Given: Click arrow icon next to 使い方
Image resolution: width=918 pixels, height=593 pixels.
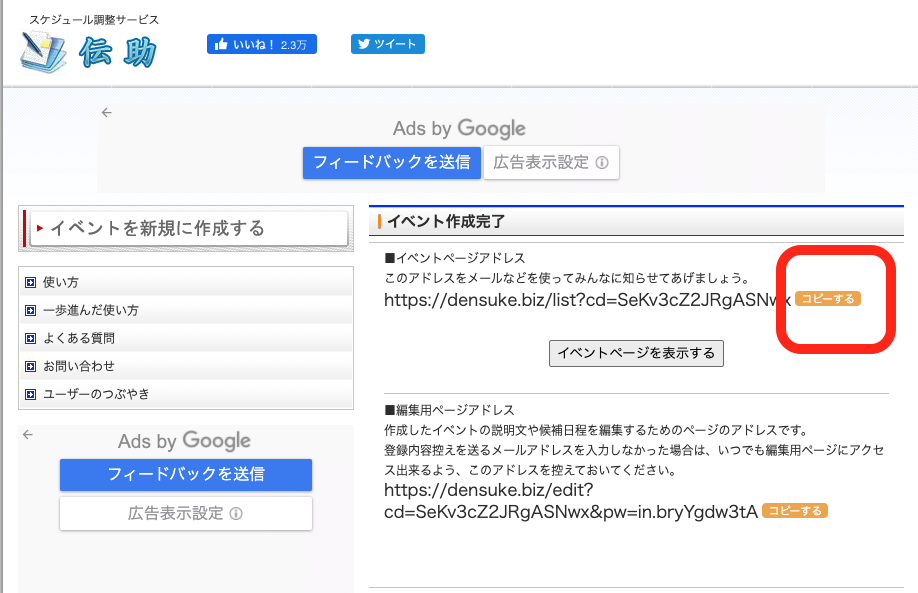Looking at the screenshot, I should click(30, 283).
